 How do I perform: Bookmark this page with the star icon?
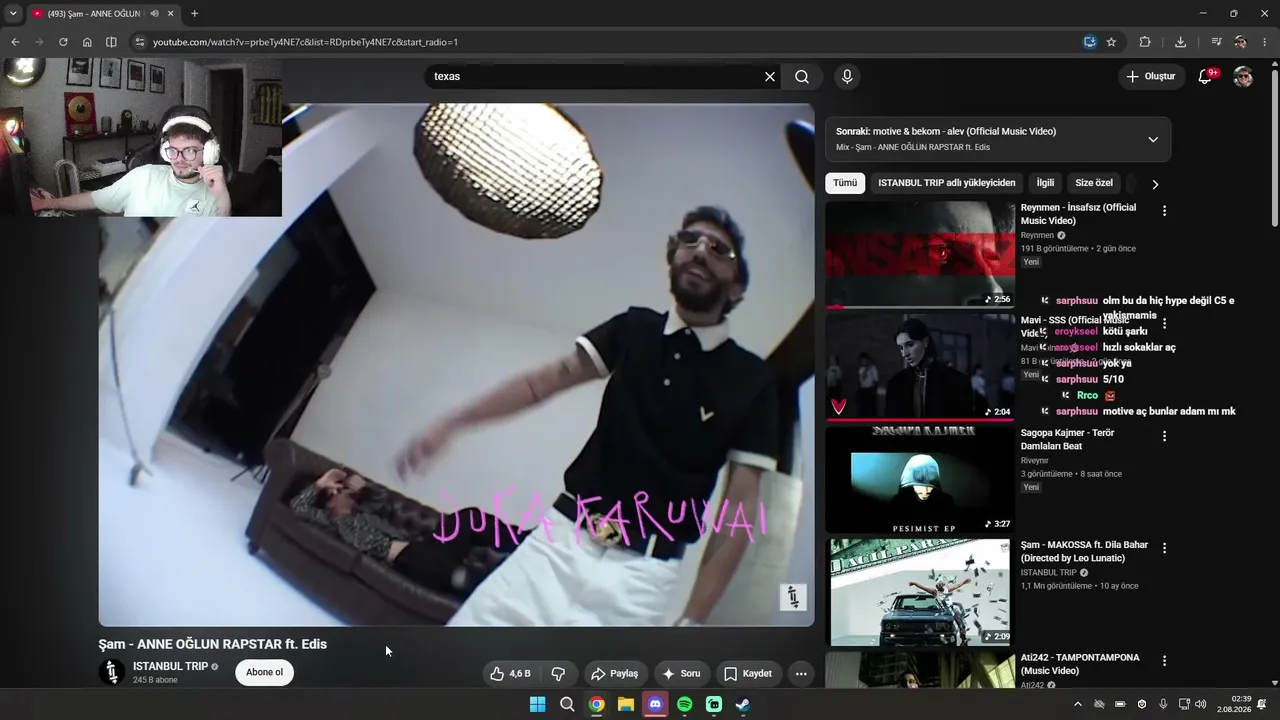pos(1111,42)
